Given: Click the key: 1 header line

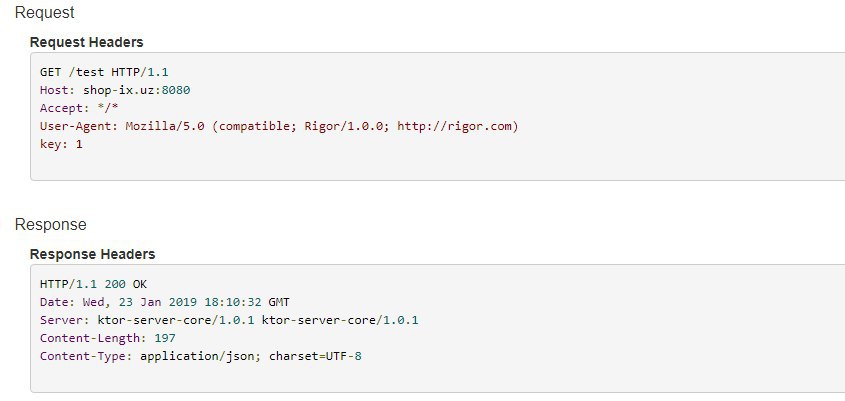Looking at the screenshot, I should coord(61,144).
